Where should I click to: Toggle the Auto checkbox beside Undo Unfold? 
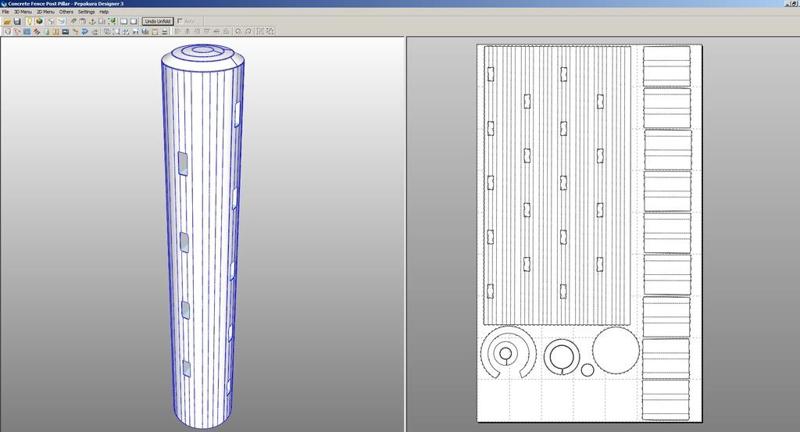180,21
